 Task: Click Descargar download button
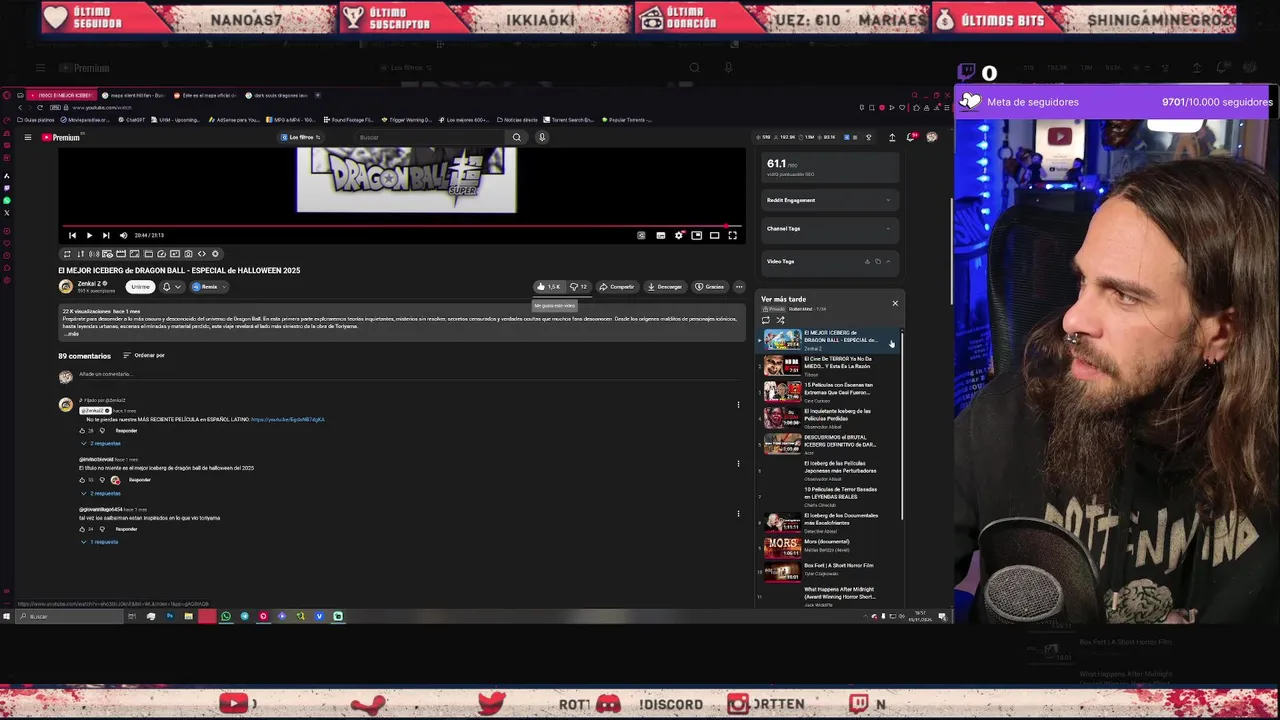click(x=665, y=287)
